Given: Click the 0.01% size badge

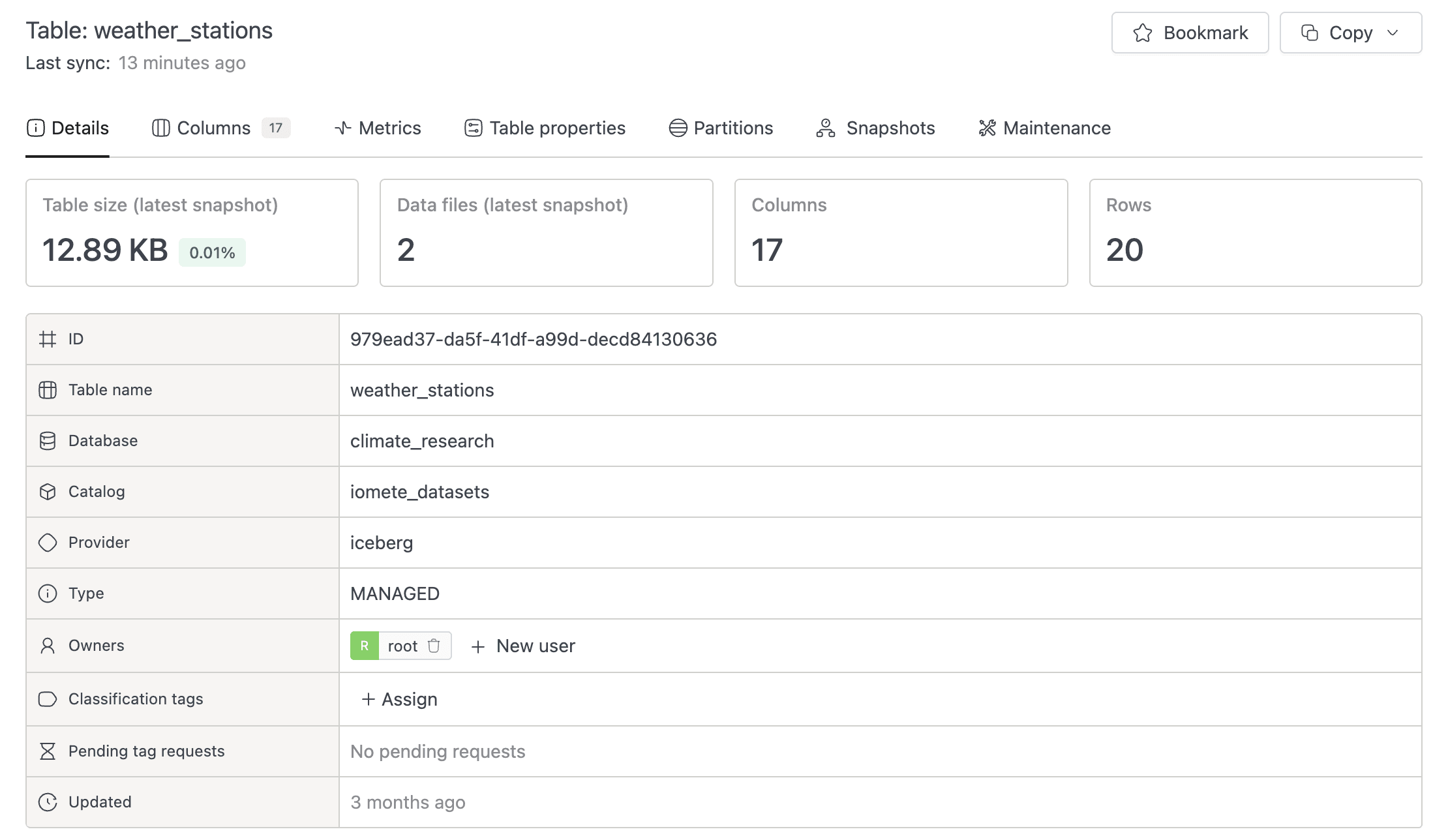Looking at the screenshot, I should click(x=212, y=252).
